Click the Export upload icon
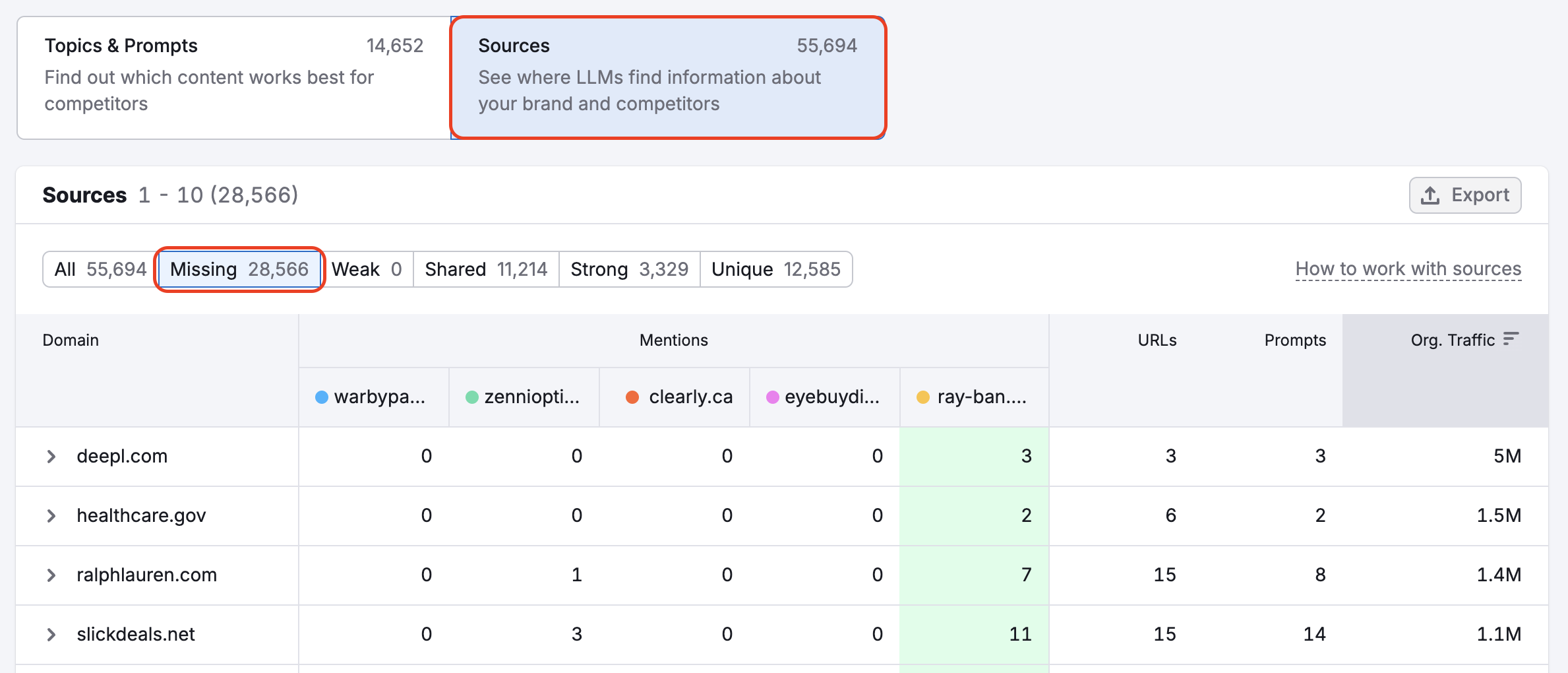The width and height of the screenshot is (1568, 673). [1430, 195]
